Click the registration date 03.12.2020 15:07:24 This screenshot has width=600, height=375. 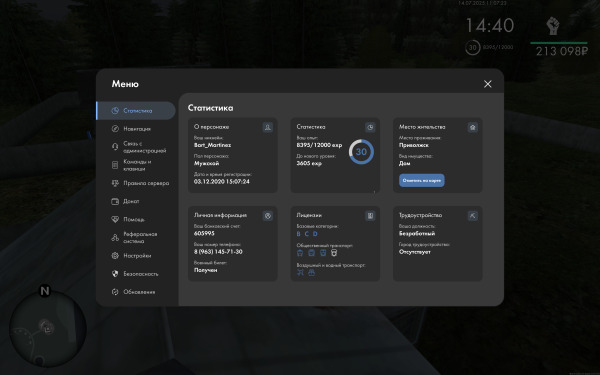[x=222, y=181]
